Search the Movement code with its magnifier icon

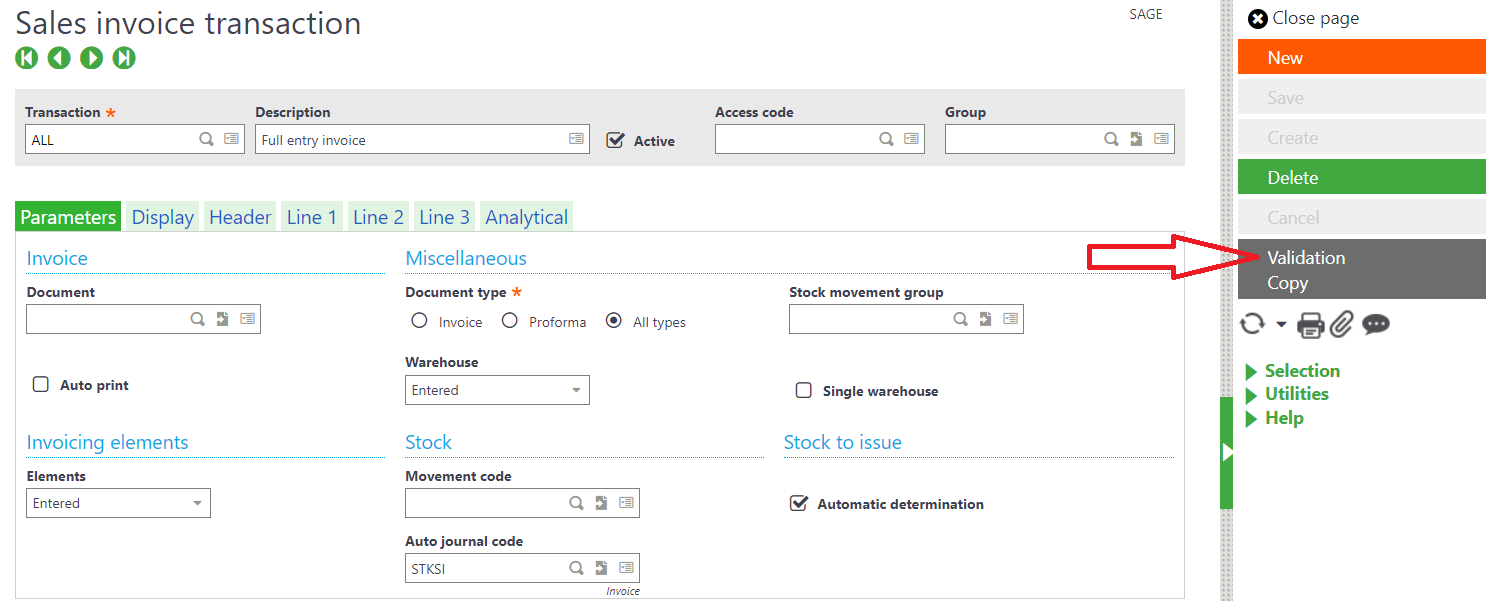(x=576, y=502)
